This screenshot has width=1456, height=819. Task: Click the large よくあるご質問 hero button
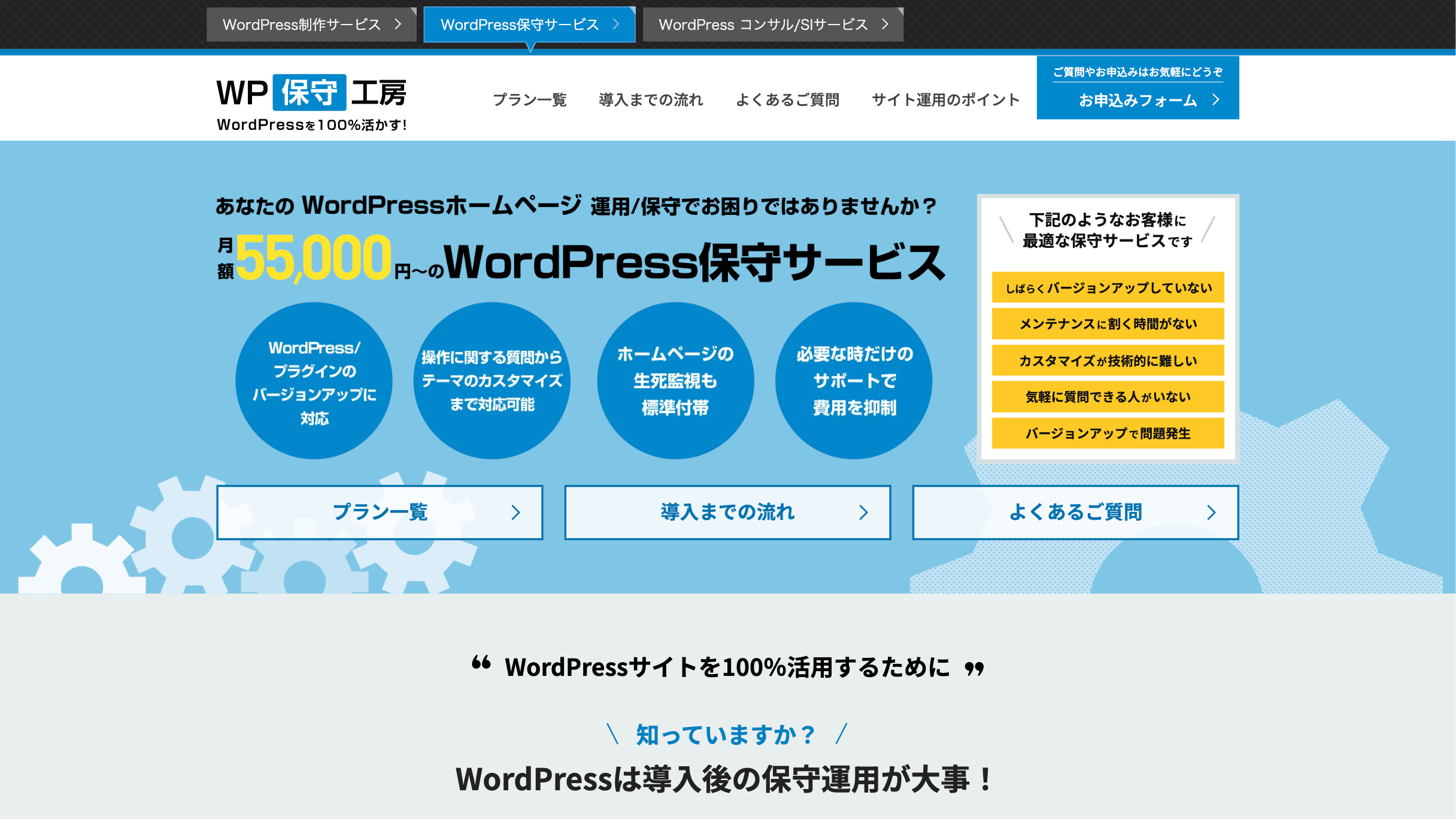(1075, 512)
